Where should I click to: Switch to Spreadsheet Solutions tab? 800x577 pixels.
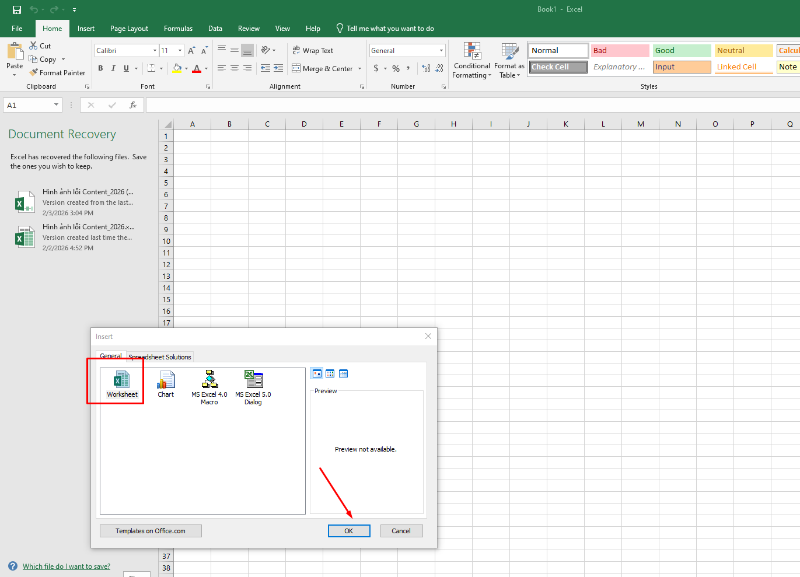point(160,357)
